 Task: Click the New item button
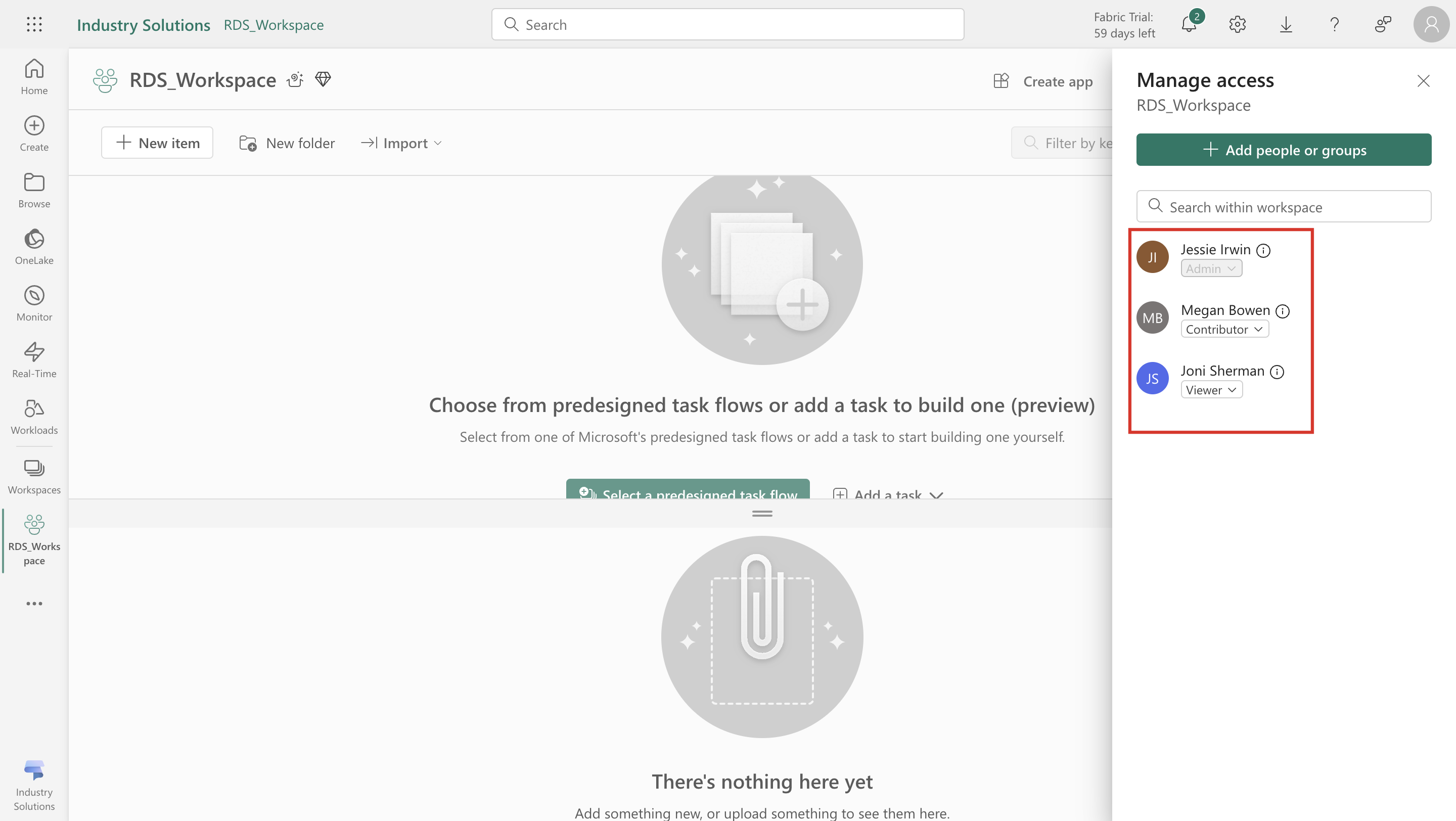coord(157,143)
